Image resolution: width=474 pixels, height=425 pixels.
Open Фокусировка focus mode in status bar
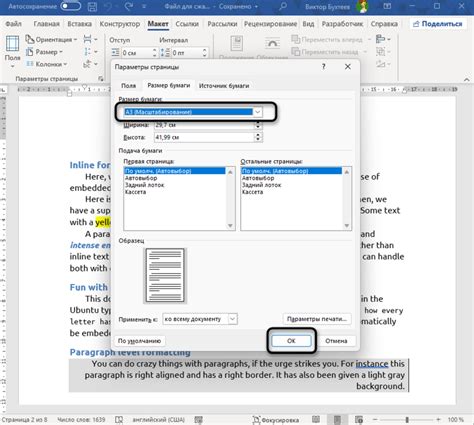pos(275,420)
